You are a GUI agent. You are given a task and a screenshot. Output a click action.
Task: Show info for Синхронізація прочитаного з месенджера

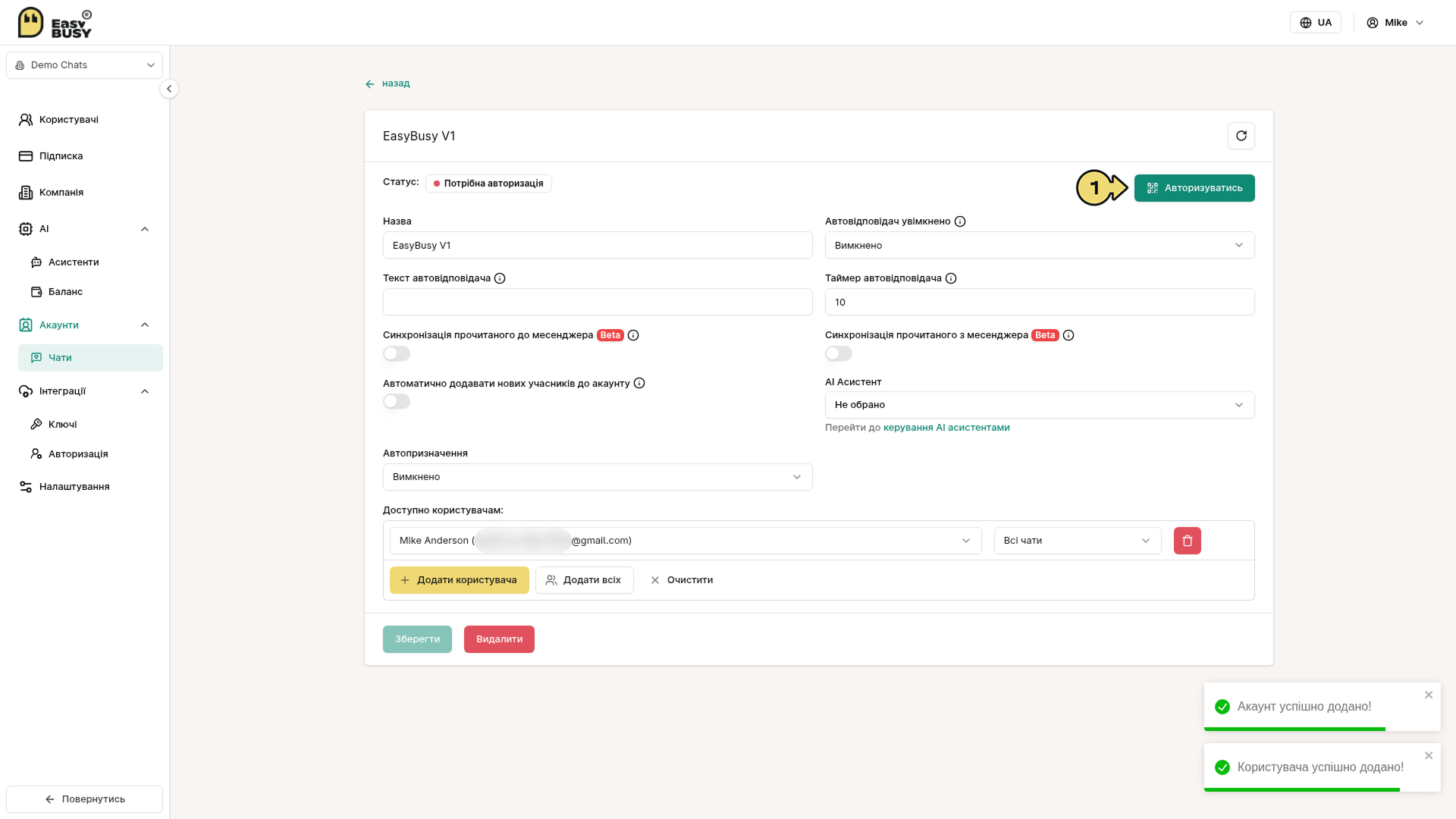coord(1068,335)
